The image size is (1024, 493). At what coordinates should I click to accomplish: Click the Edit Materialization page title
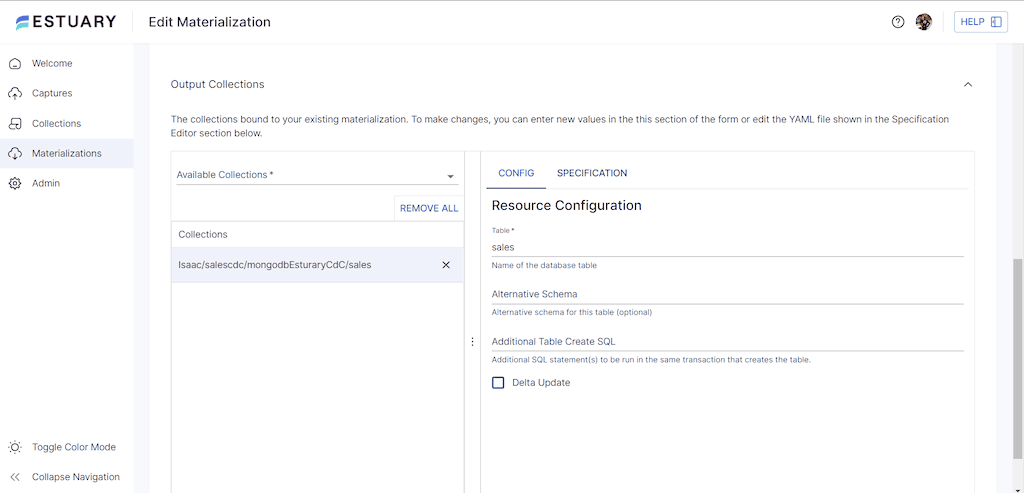210,22
